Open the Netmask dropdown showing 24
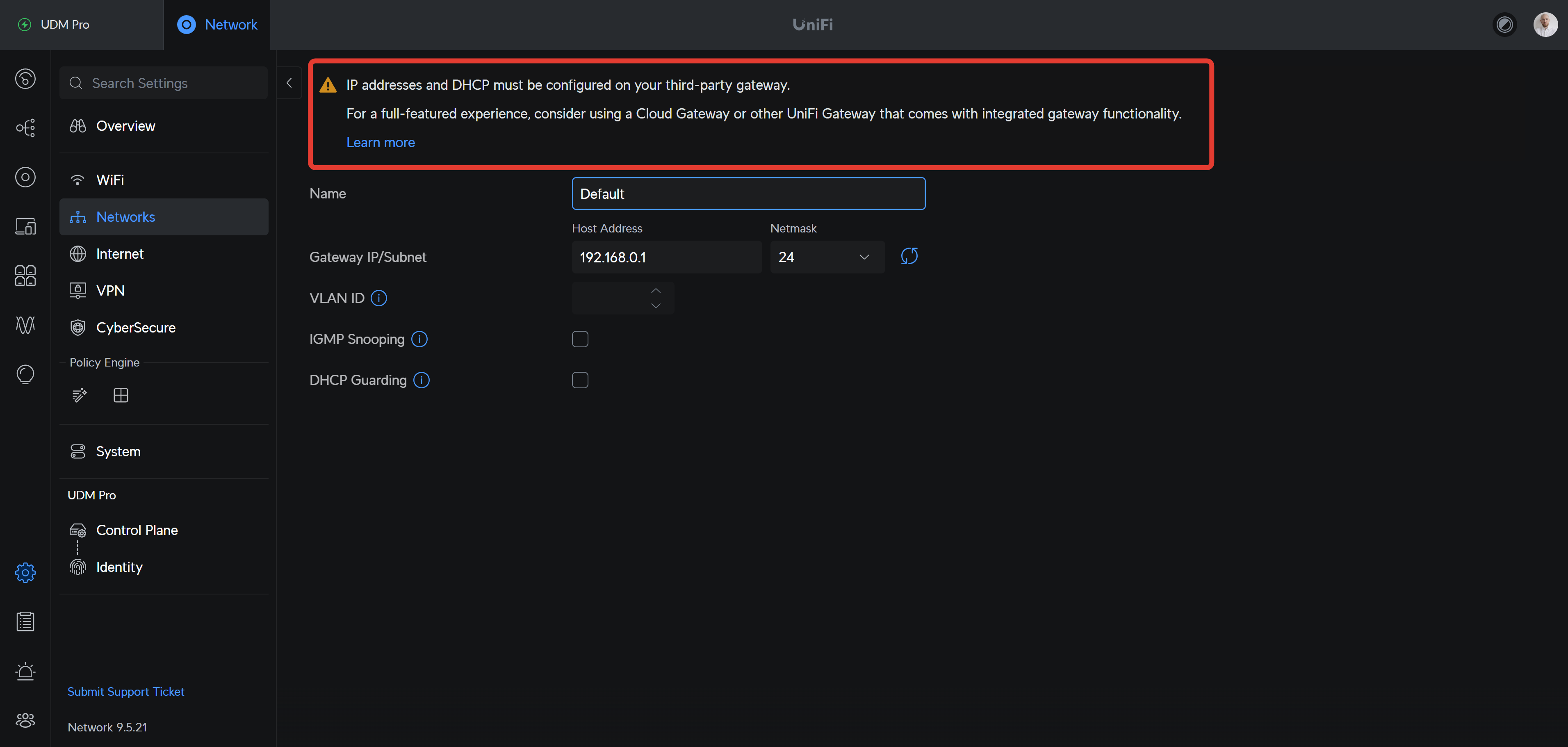1568x747 pixels. tap(827, 257)
